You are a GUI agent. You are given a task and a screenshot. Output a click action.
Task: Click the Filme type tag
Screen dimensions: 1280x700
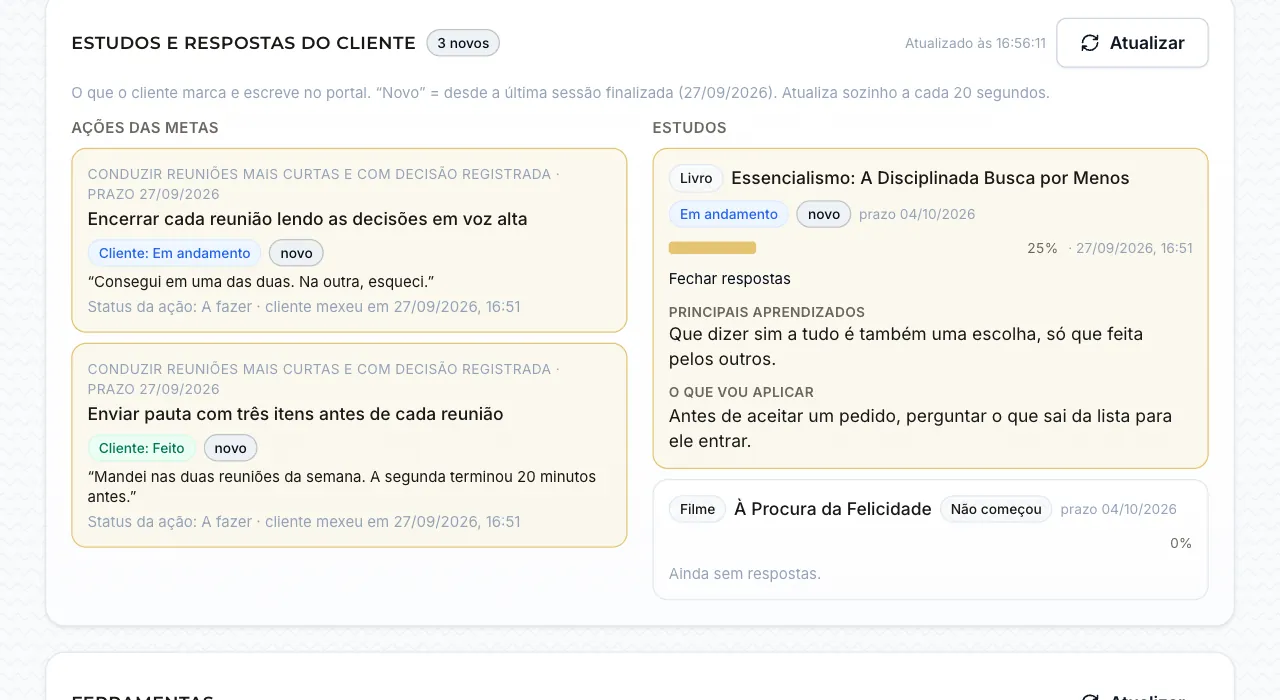[x=697, y=509]
